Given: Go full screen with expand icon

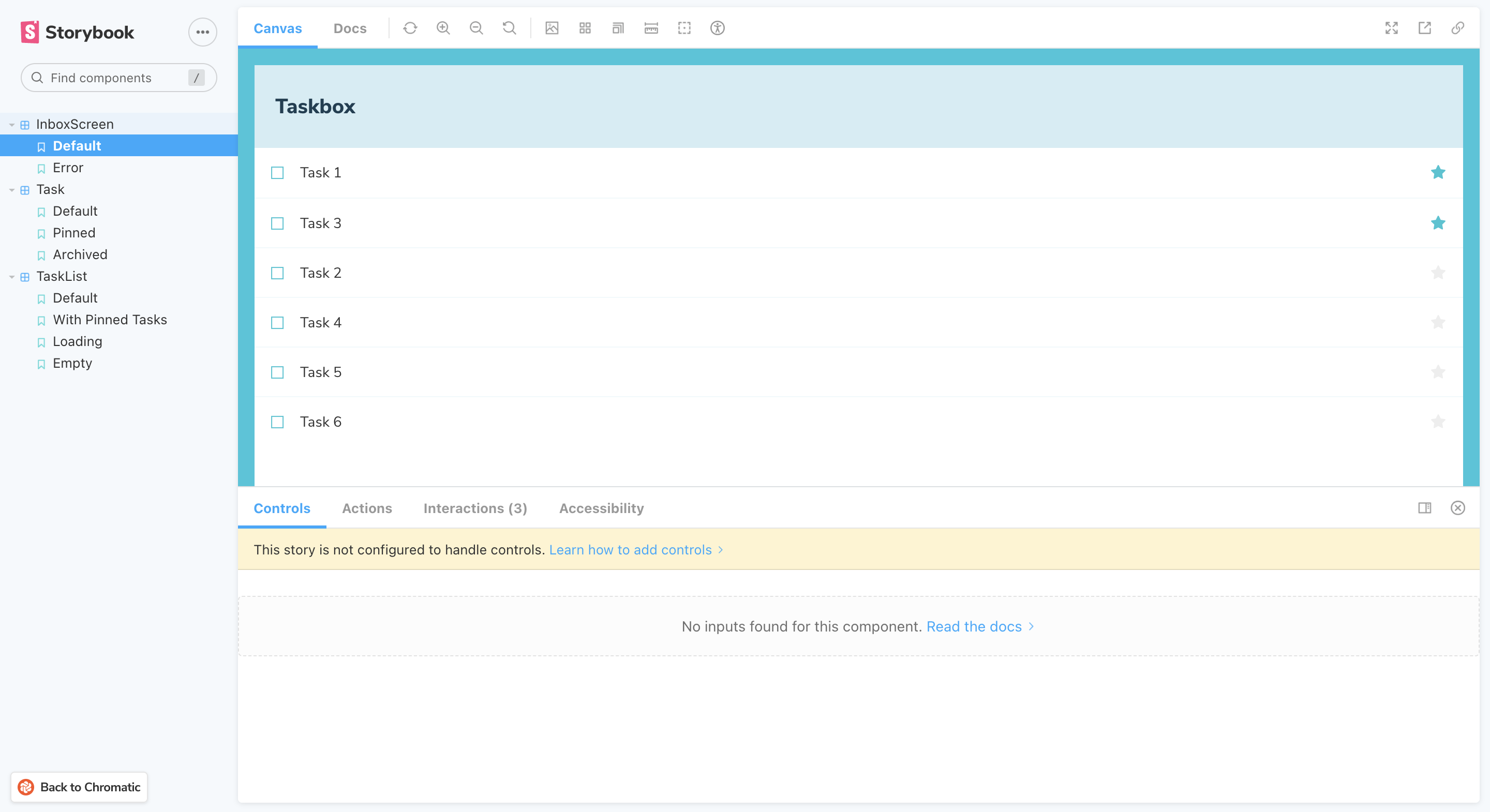Looking at the screenshot, I should click(x=1391, y=28).
